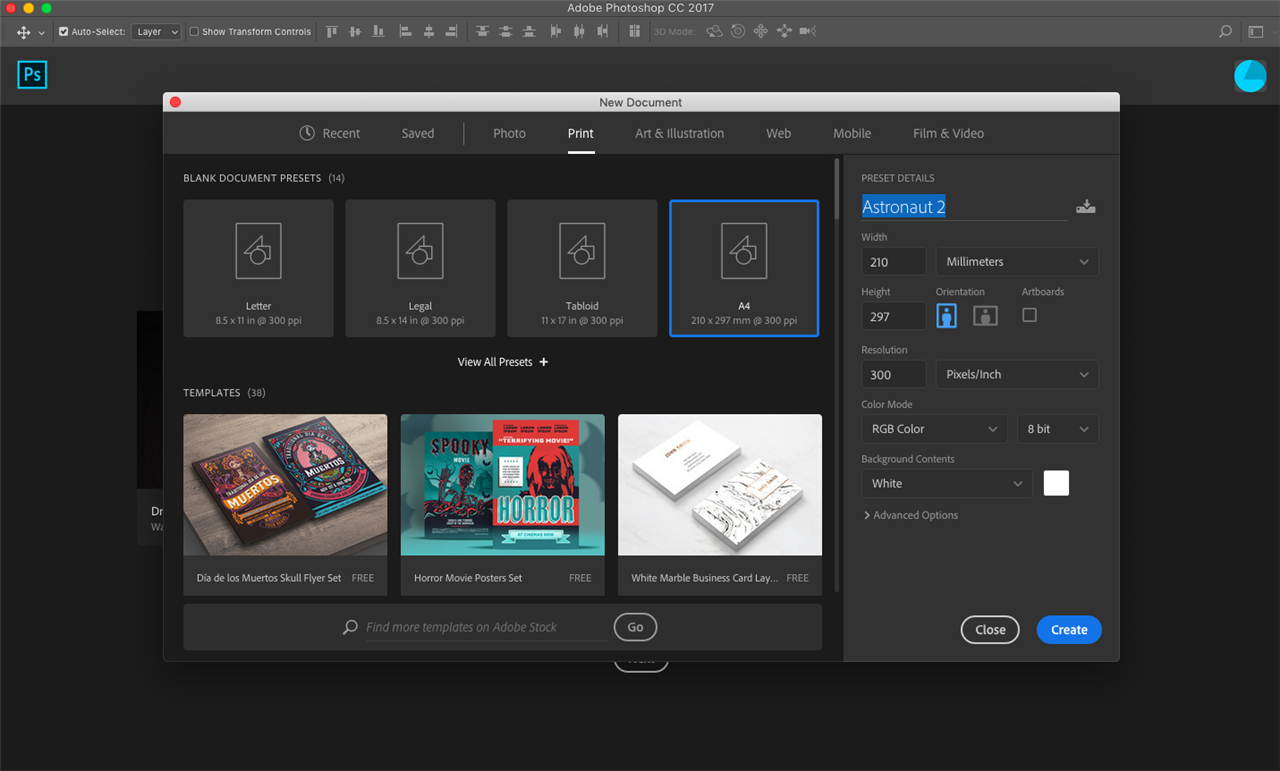Viewport: 1280px width, 771px height.
Task: Click Distribute Top Edges icon
Action: pos(482,32)
